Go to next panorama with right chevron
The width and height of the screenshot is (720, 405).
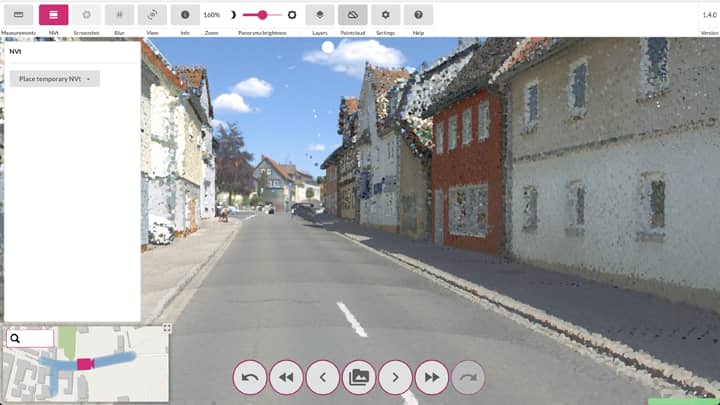coord(395,377)
